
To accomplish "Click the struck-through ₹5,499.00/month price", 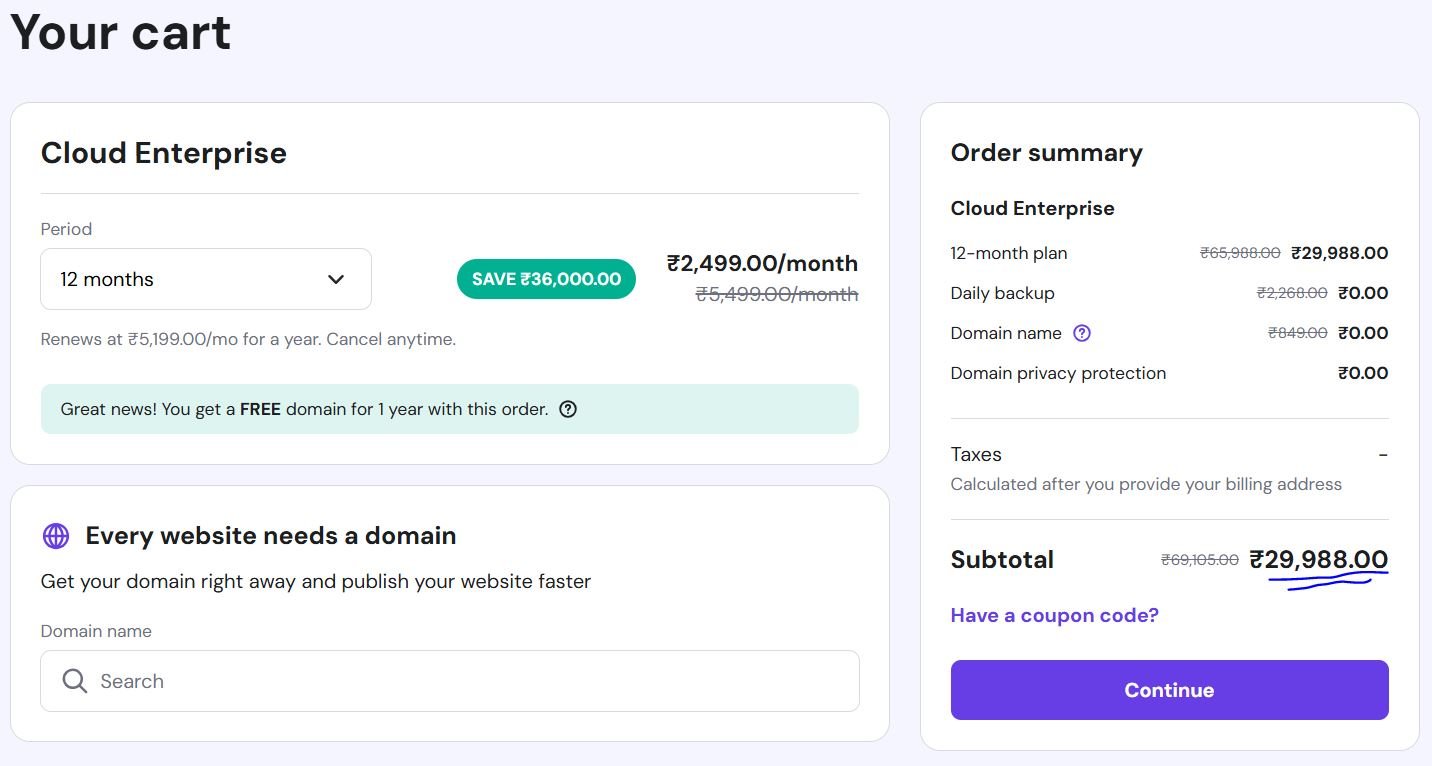I will click(x=776, y=294).
